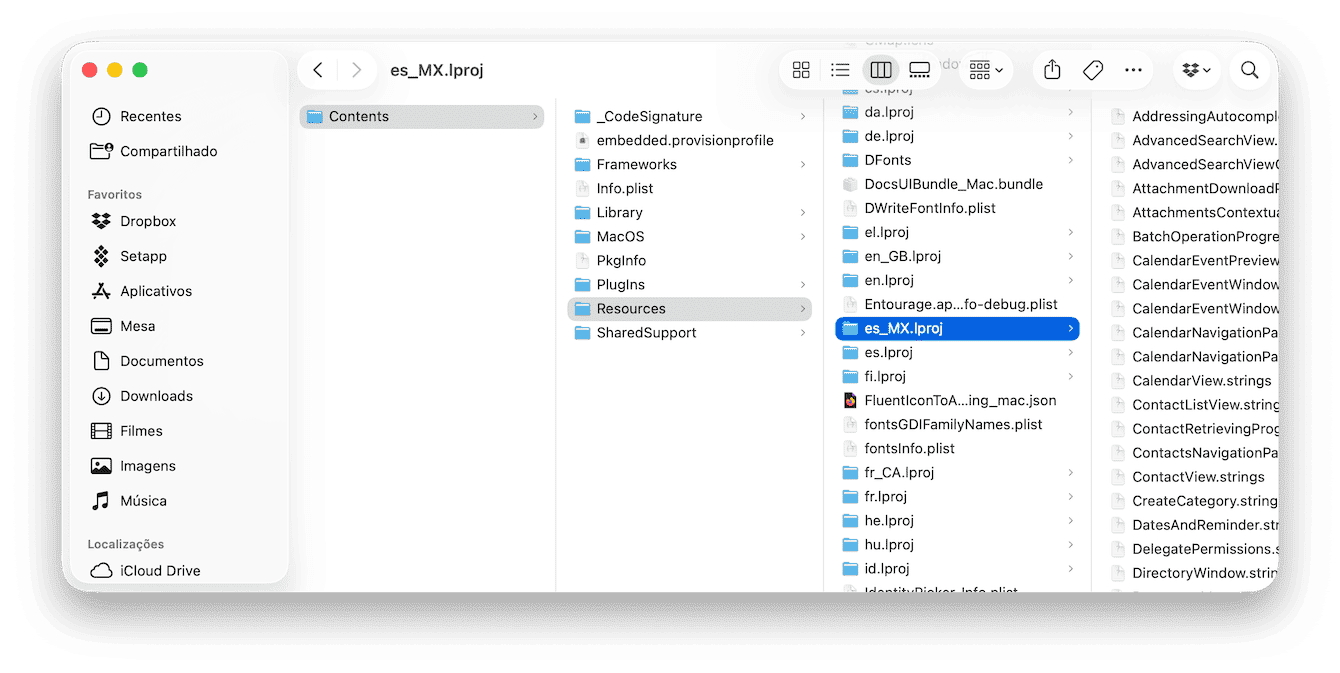1340x673 pixels.
Task: Select BatchOperationProgress strings file
Action: pyautogui.click(x=1192, y=237)
